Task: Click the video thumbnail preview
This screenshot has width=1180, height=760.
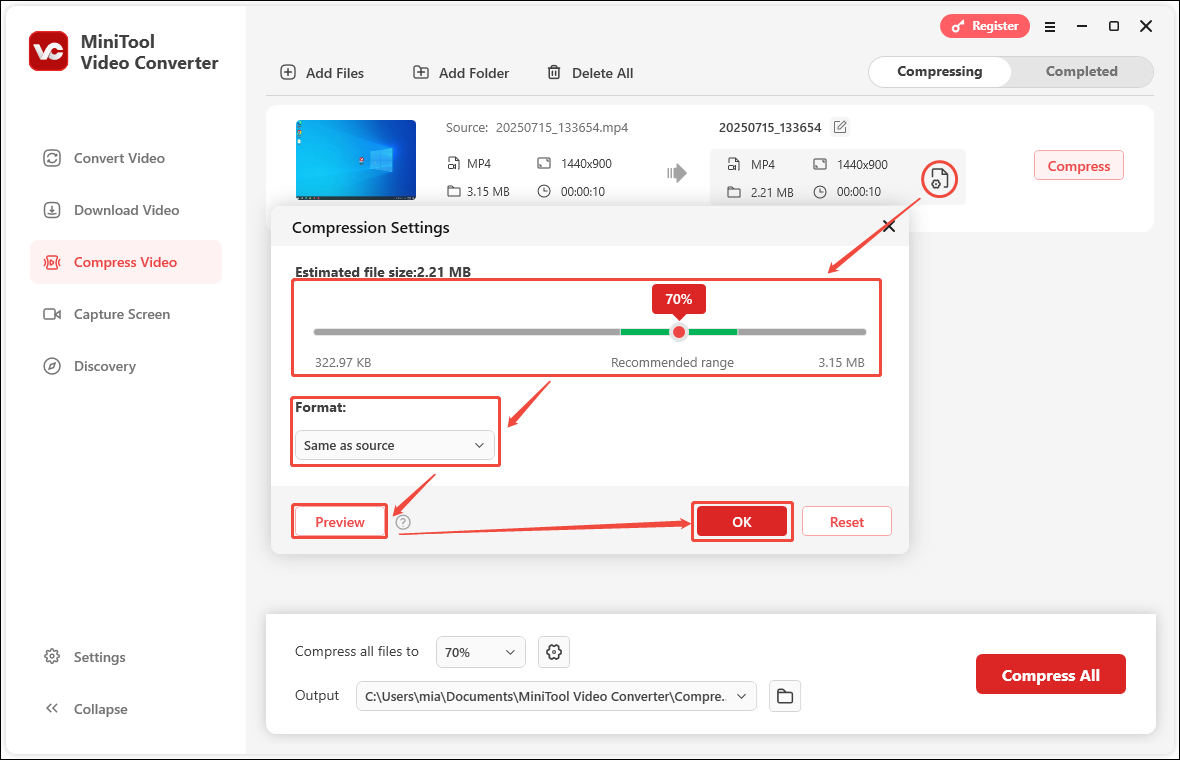Action: tap(355, 160)
